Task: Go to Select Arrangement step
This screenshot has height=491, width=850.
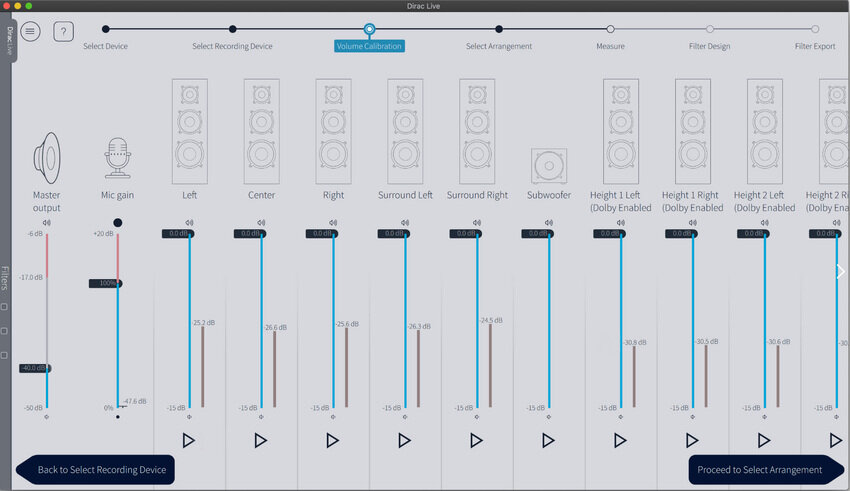Action: pyautogui.click(x=499, y=29)
